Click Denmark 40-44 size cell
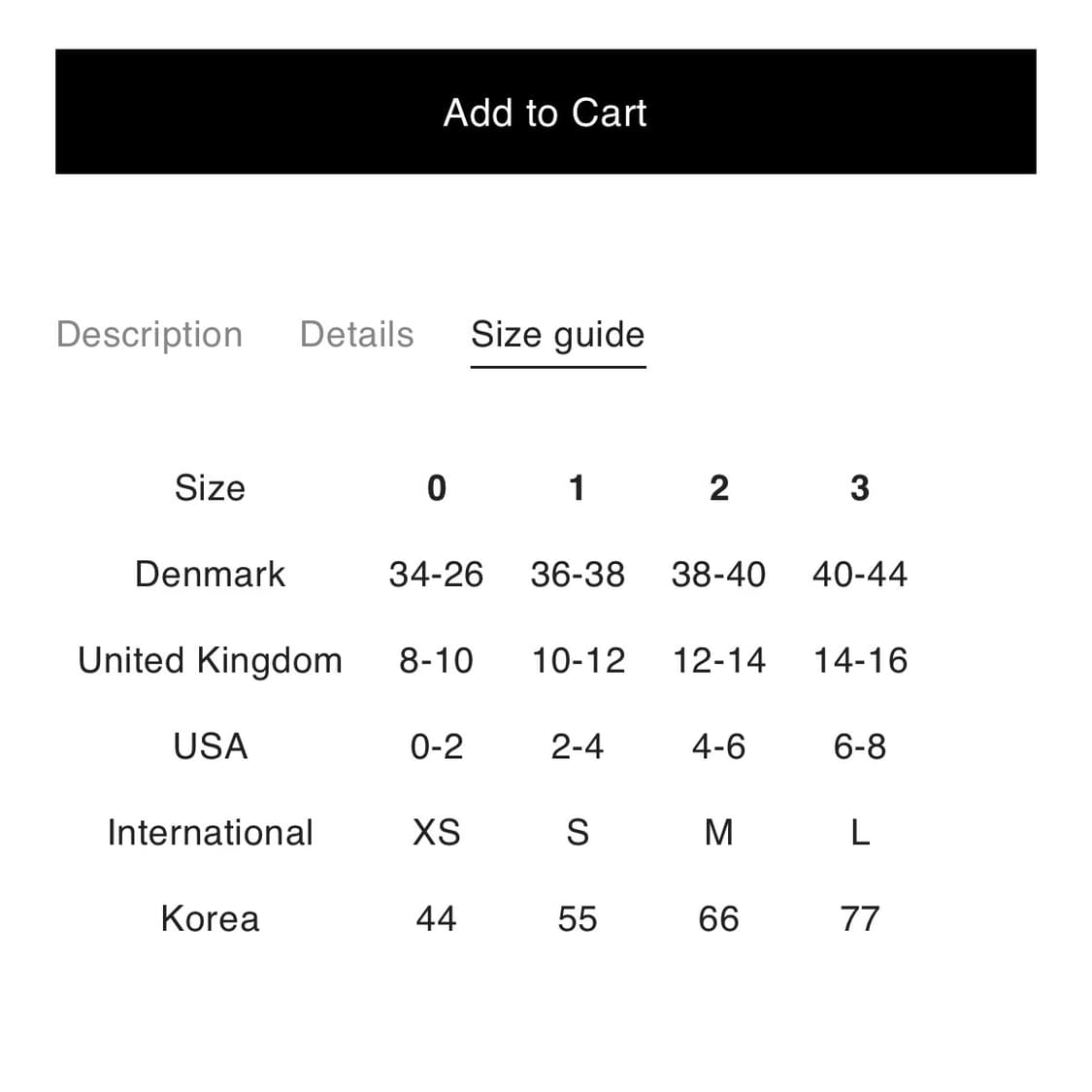 click(860, 574)
